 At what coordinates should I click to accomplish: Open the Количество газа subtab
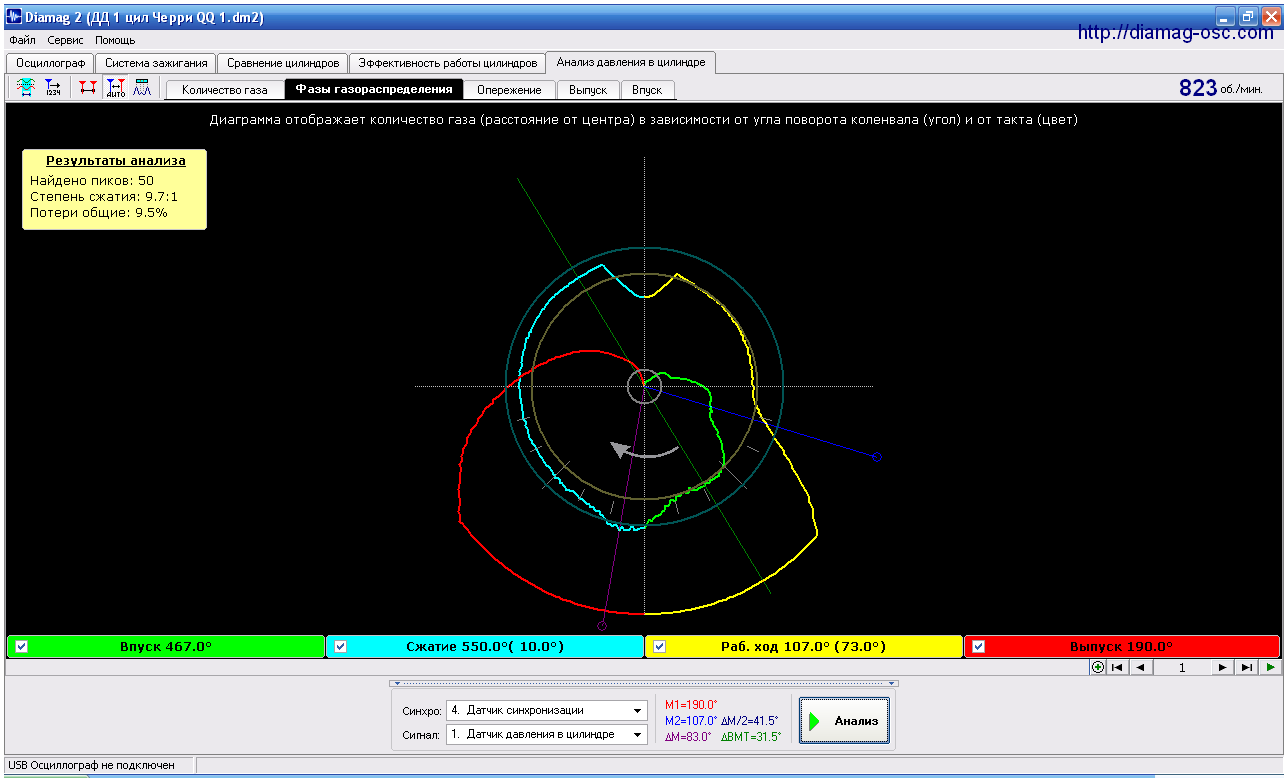point(225,90)
